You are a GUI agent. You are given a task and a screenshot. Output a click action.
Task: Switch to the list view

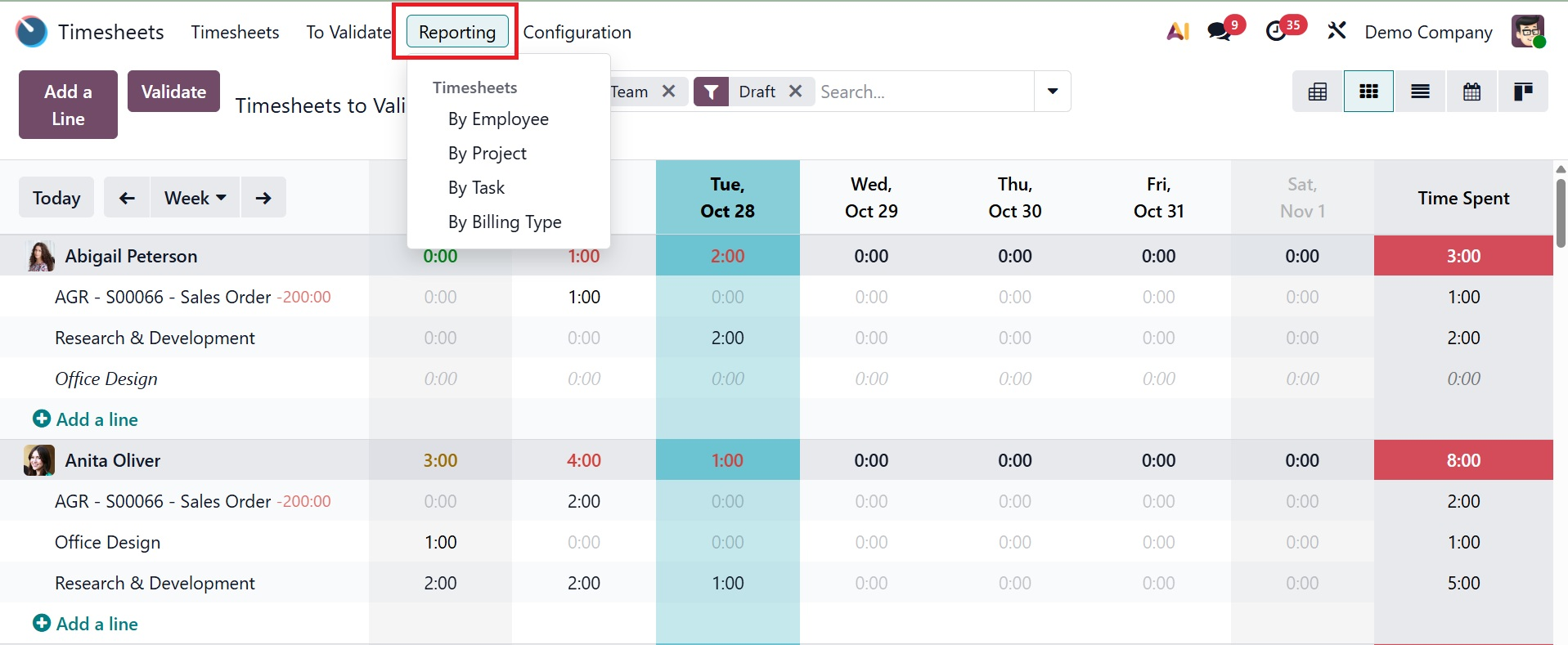point(1420,92)
